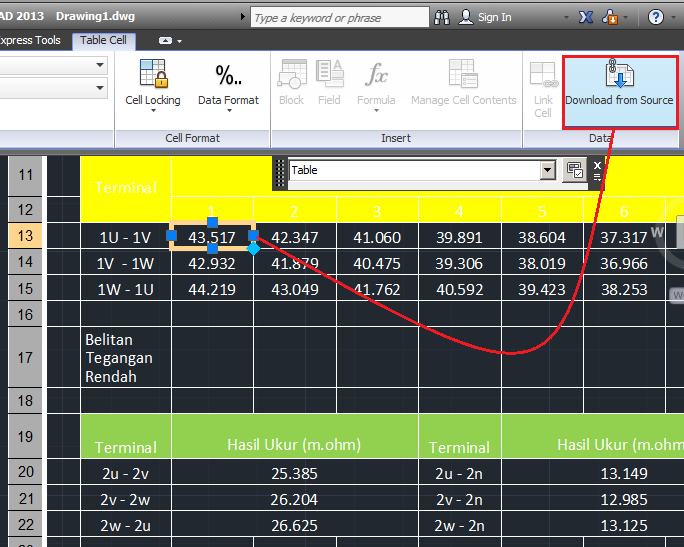Click cell with value 26.204

(x=295, y=499)
